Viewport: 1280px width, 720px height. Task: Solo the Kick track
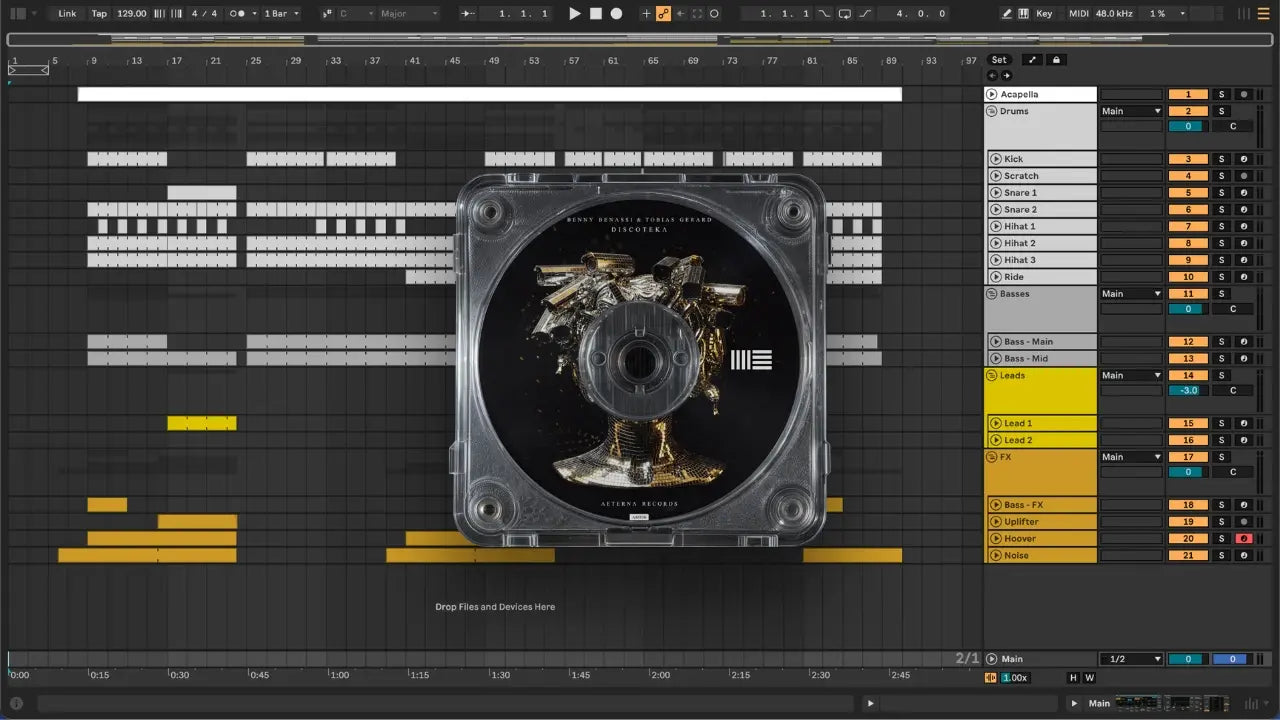[1220, 159]
